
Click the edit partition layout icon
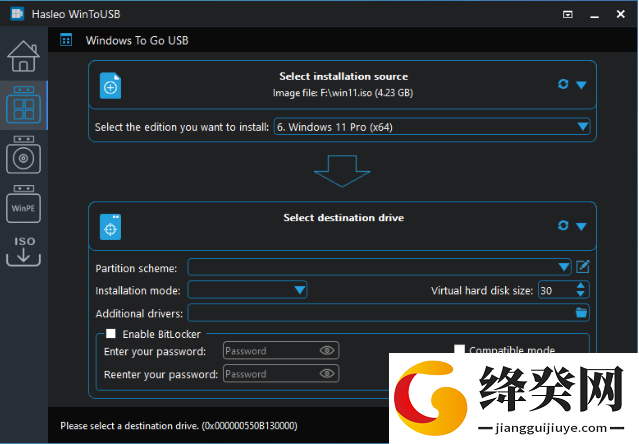pyautogui.click(x=583, y=267)
